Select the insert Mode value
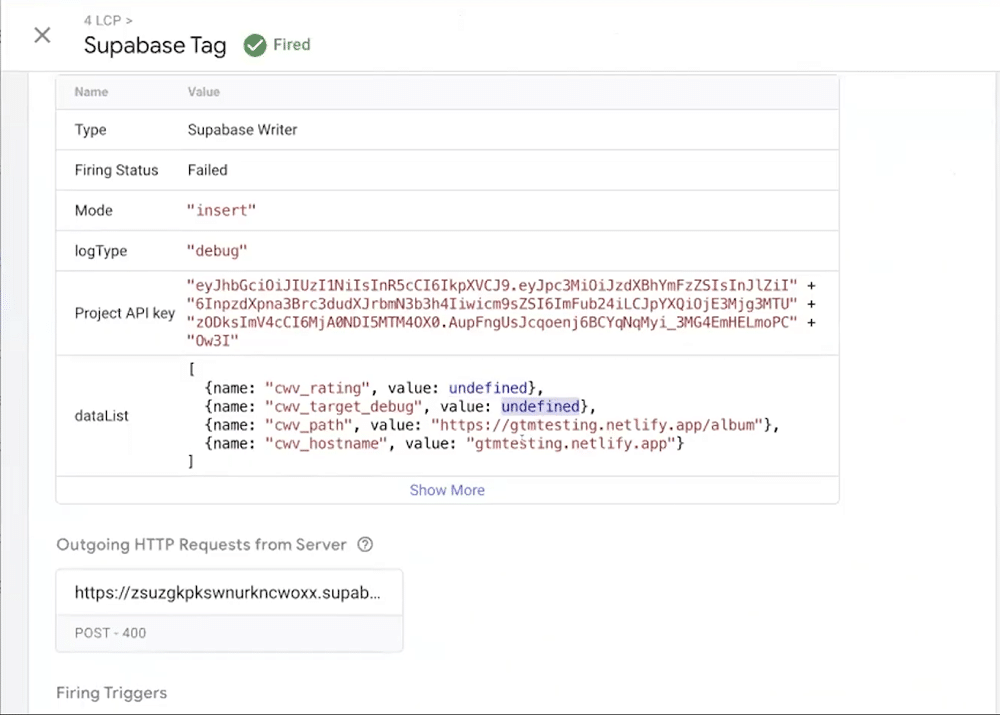This screenshot has height=715, width=1000. [221, 210]
